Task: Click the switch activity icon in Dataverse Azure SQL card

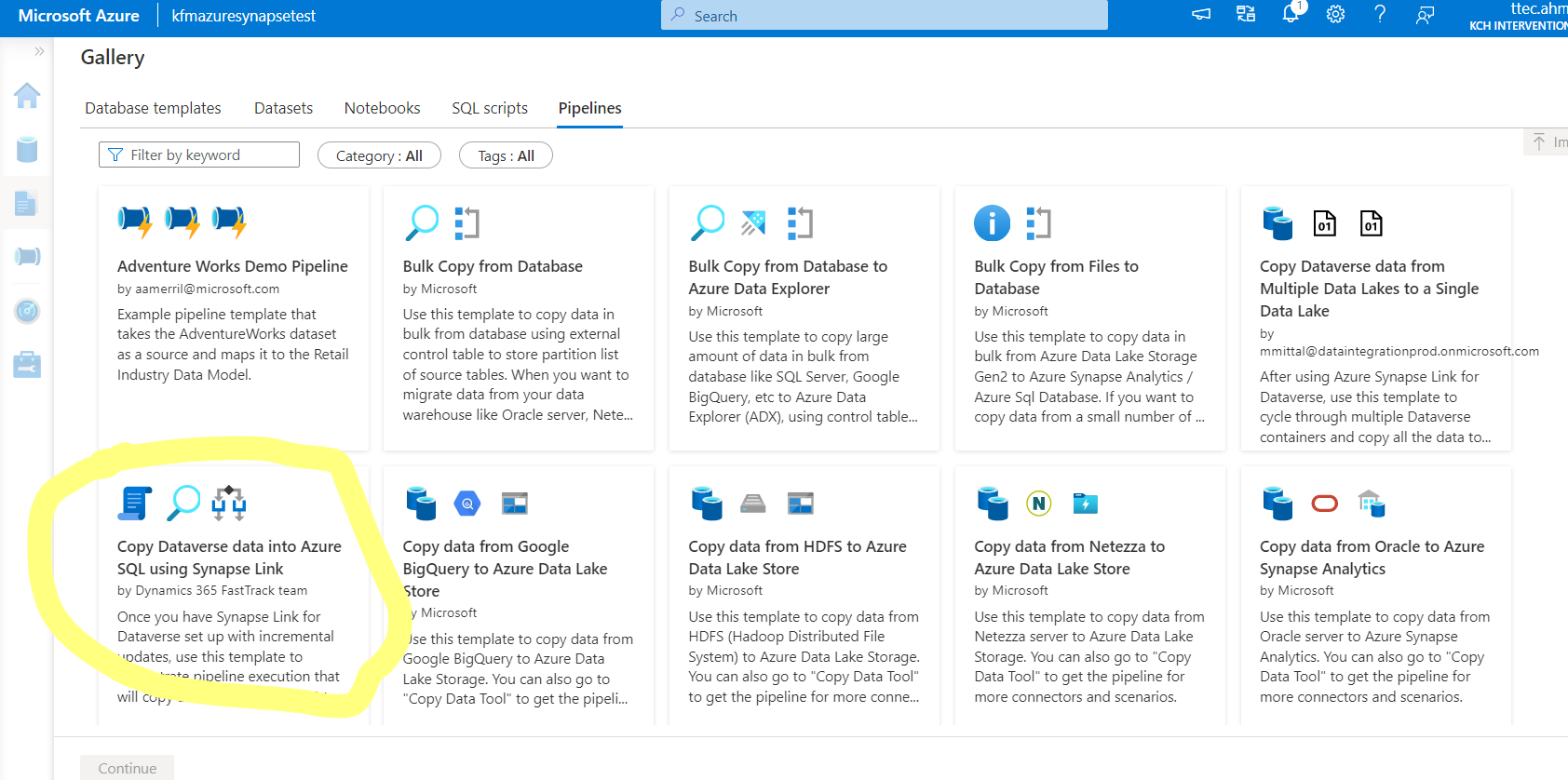Action: click(x=228, y=503)
